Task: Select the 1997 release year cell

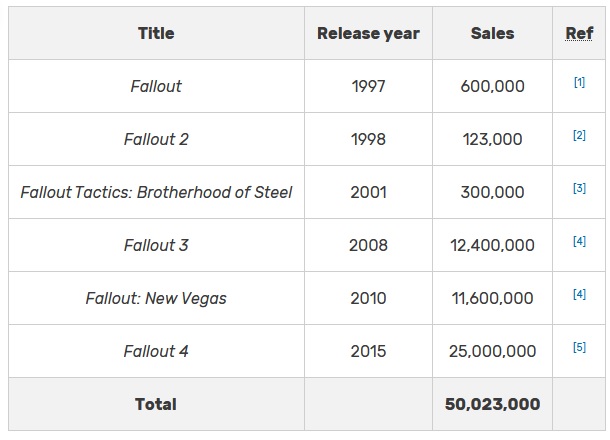Action: pyautogui.click(x=368, y=86)
